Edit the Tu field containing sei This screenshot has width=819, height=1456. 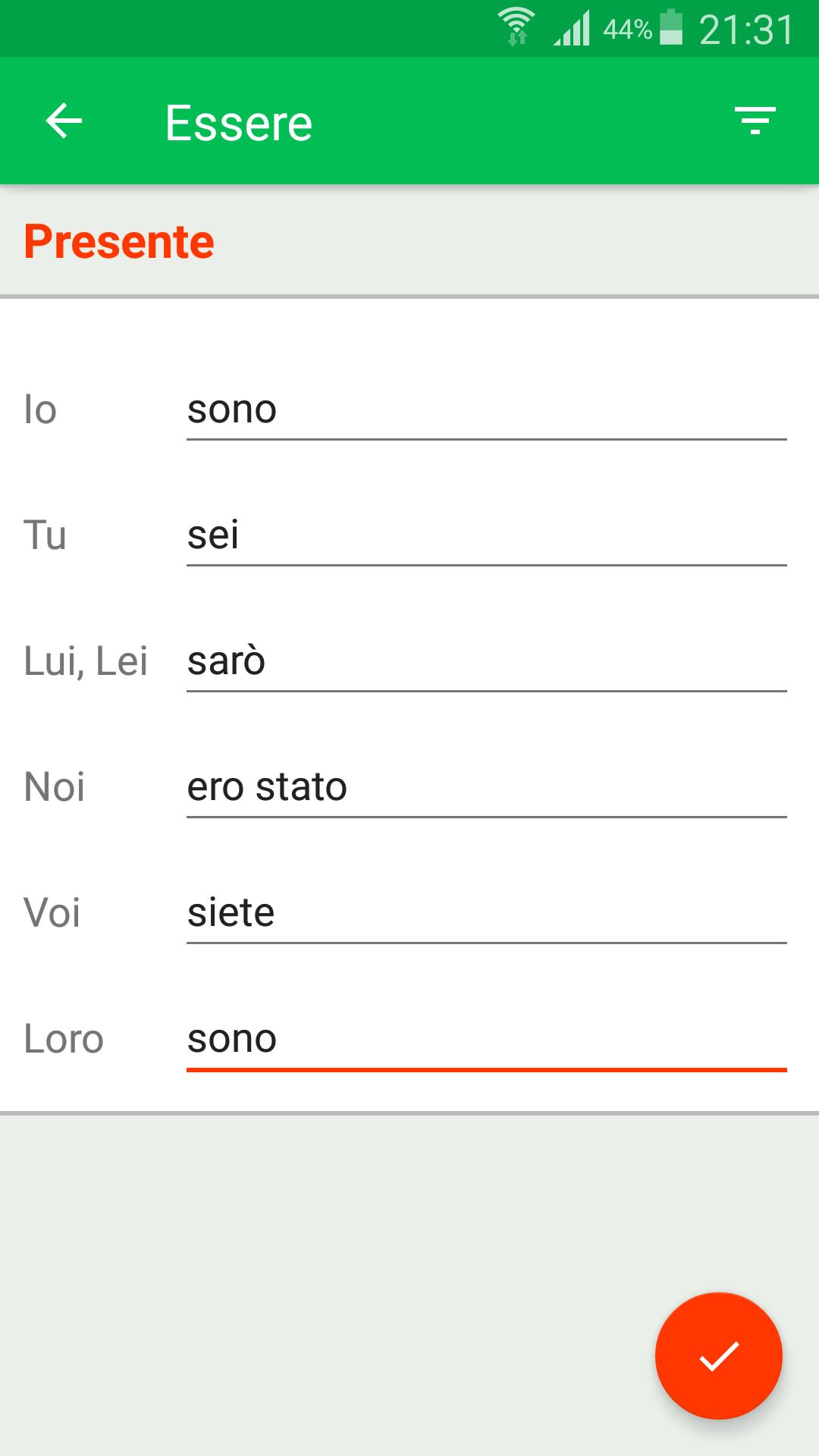pyautogui.click(x=487, y=536)
